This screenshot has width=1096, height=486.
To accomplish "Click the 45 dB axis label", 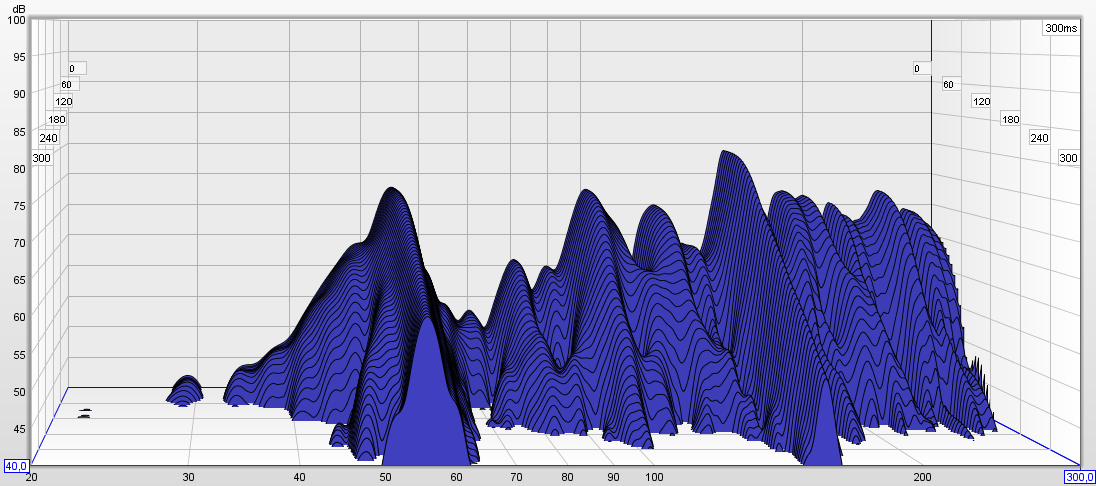I will pos(20,428).
